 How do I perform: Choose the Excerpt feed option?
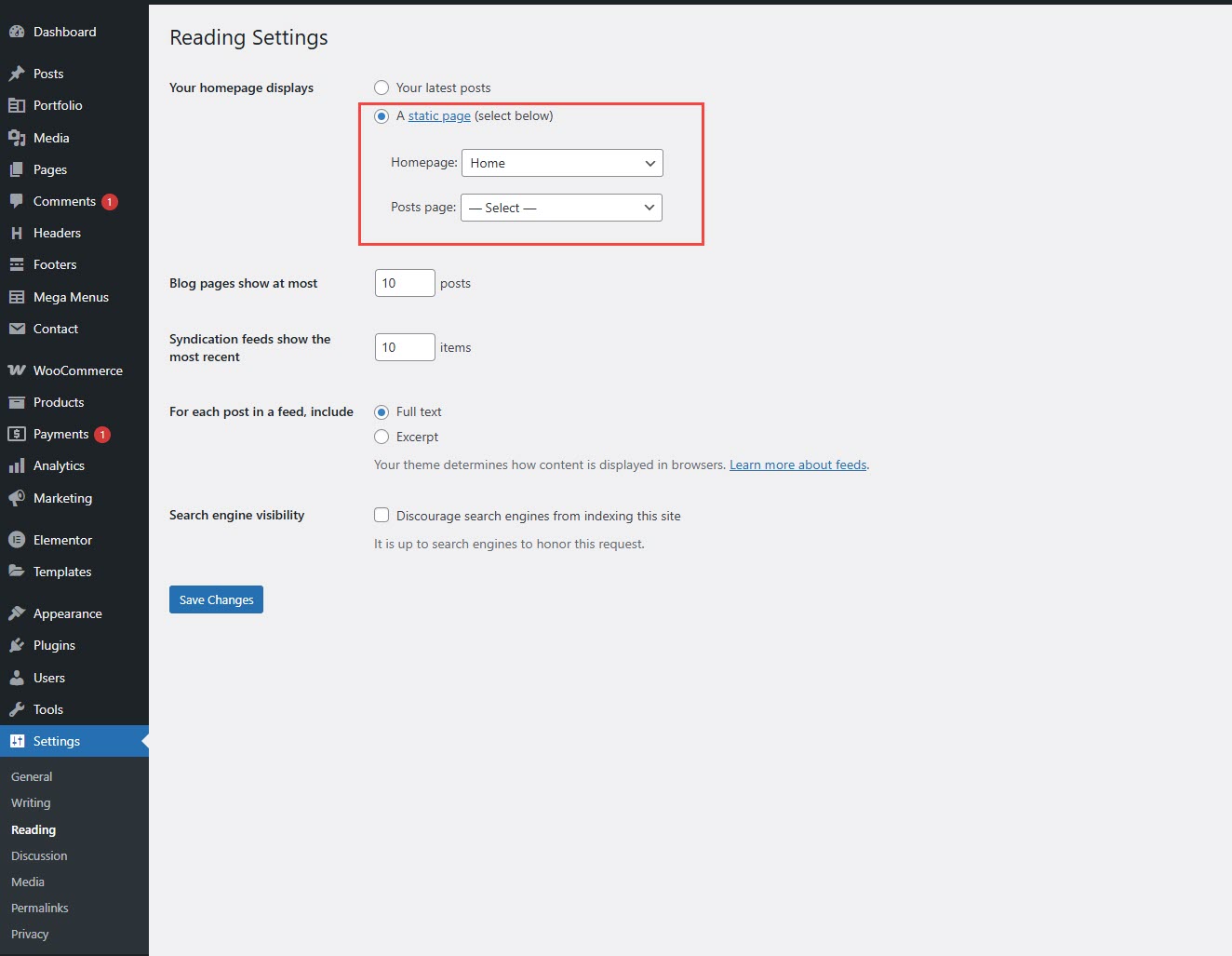point(382,437)
